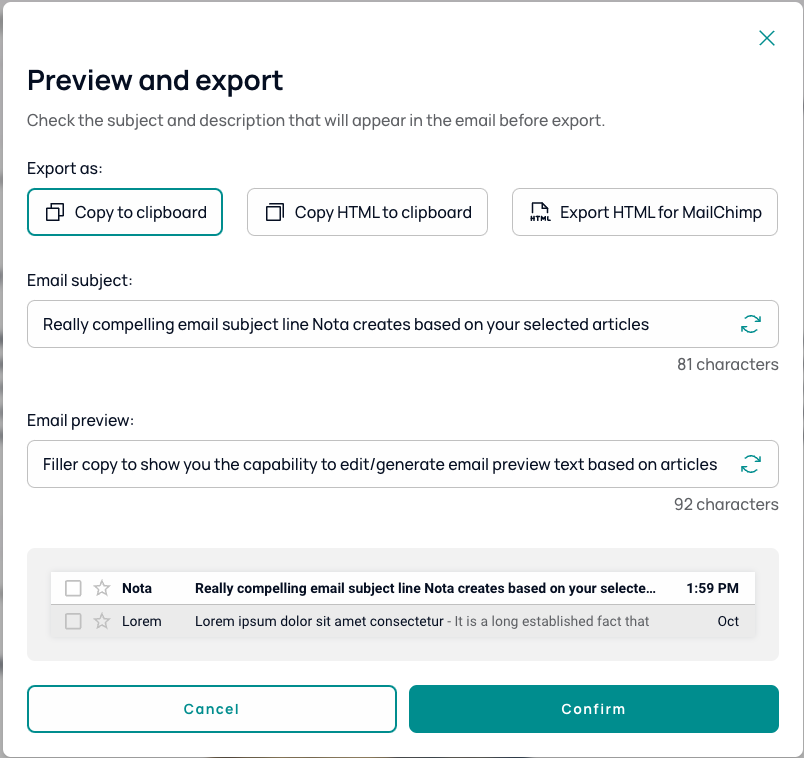Click into the Email subject text field

[x=380, y=324]
